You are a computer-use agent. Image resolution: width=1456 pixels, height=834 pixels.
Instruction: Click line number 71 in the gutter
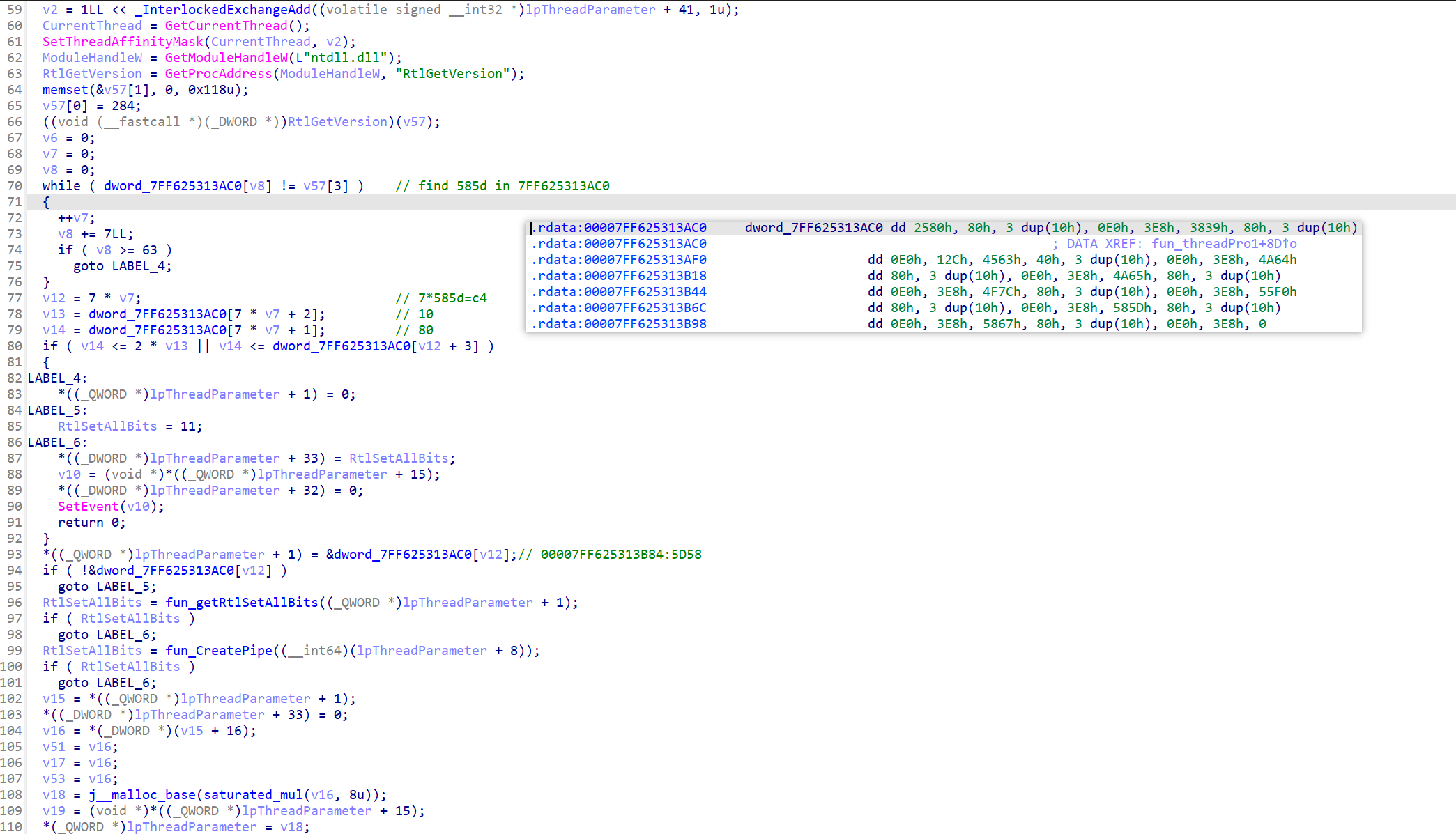(15, 202)
